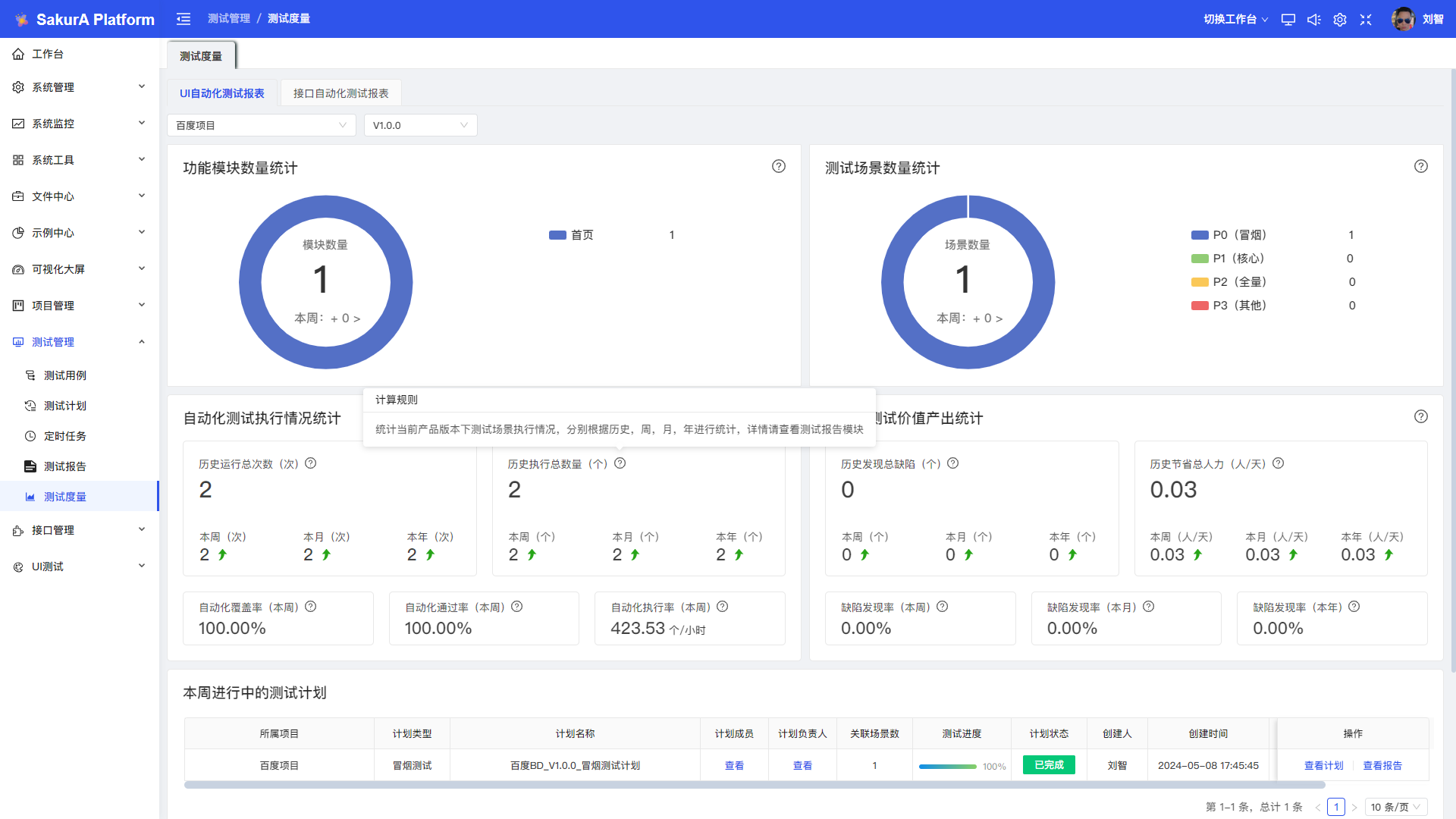This screenshot has height=819, width=1456.
Task: Click table horizontal scrollbar
Action: pos(755,785)
